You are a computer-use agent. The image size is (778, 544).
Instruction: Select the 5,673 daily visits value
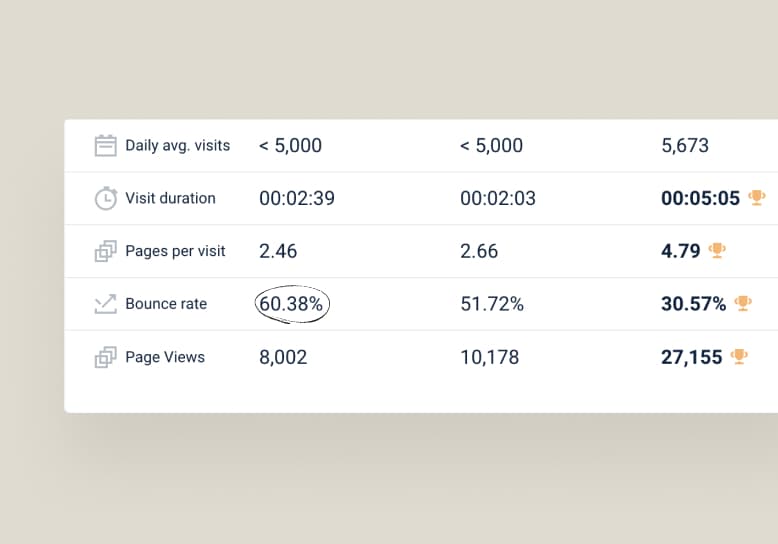tap(685, 146)
